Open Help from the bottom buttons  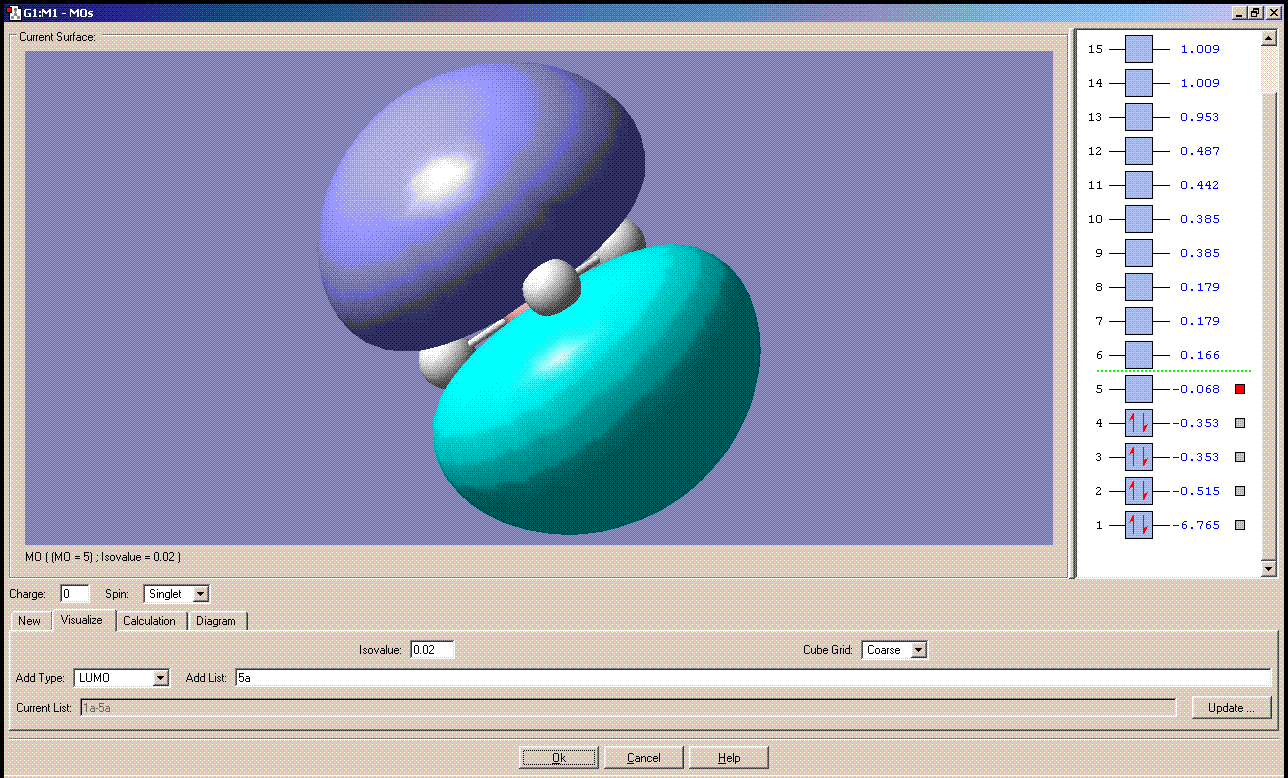(729, 758)
